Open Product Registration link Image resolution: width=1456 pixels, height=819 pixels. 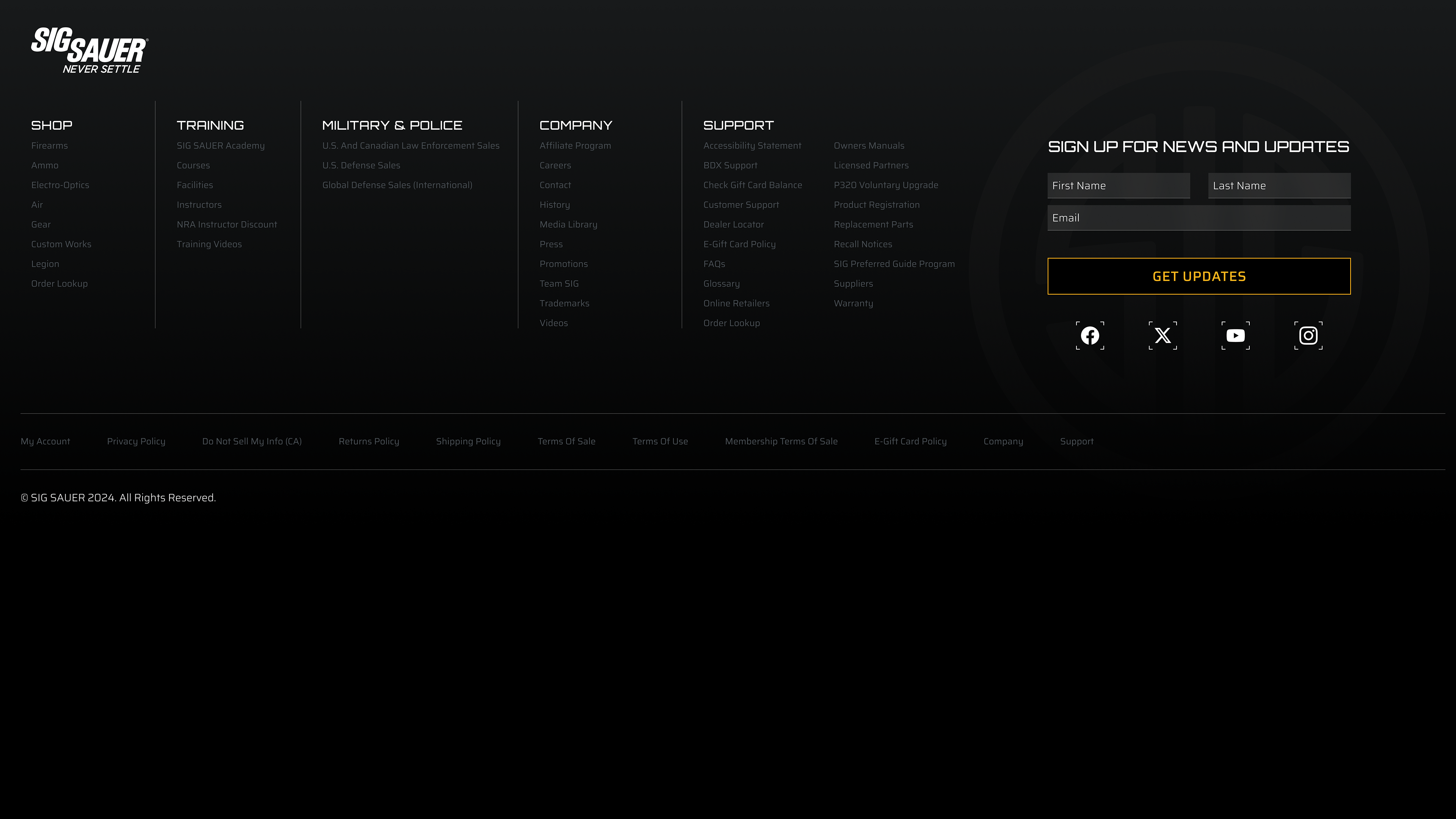click(877, 205)
